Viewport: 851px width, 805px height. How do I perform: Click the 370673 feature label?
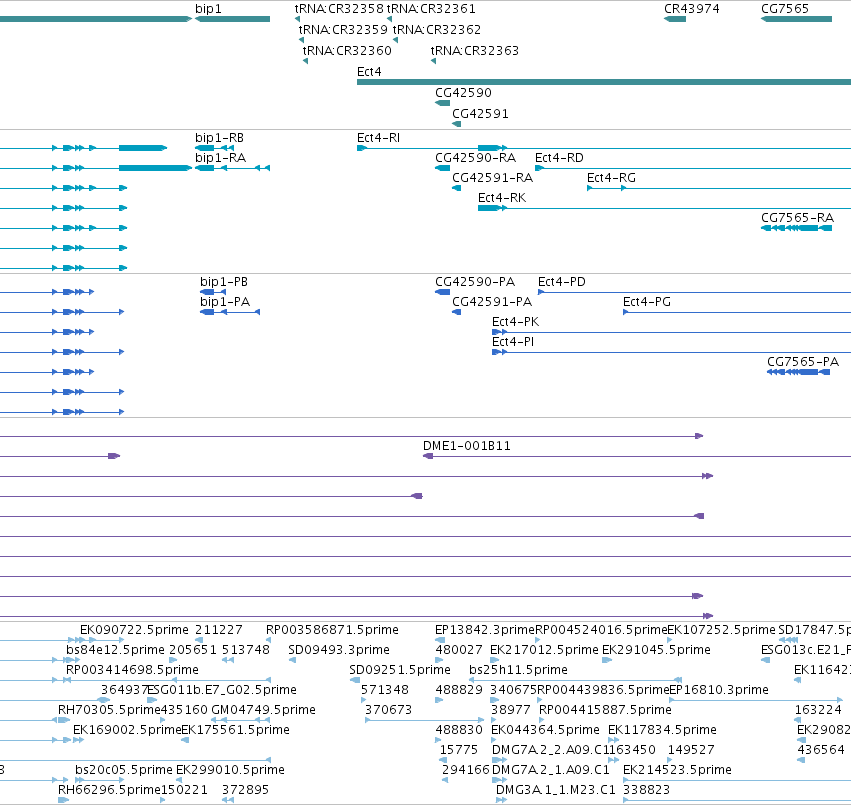point(389,711)
